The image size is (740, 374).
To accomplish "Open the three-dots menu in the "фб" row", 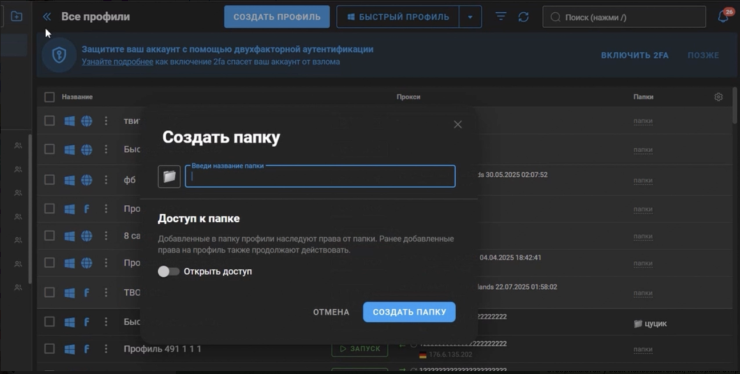I will [106, 180].
